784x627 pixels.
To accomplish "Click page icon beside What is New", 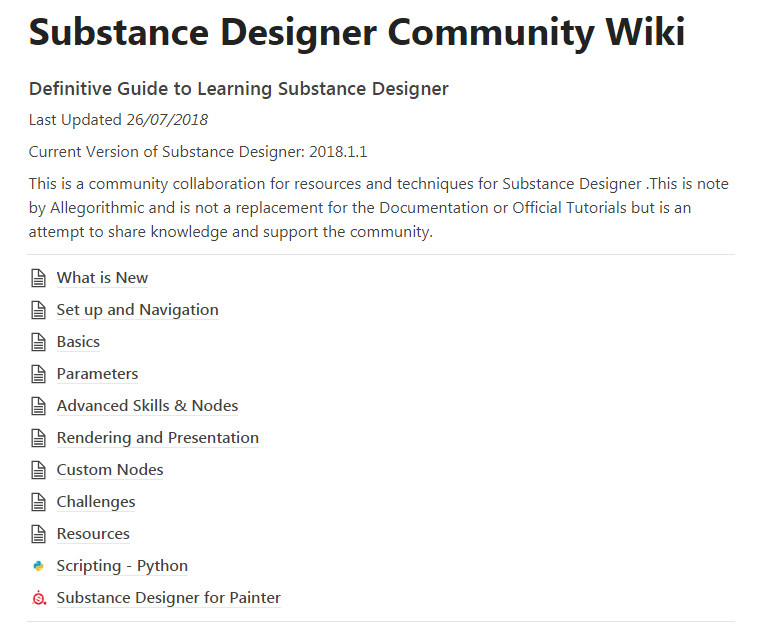I will pos(38,278).
